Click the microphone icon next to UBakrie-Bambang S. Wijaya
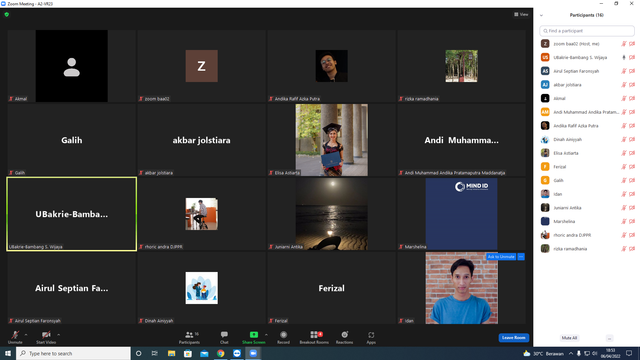 click(x=624, y=58)
